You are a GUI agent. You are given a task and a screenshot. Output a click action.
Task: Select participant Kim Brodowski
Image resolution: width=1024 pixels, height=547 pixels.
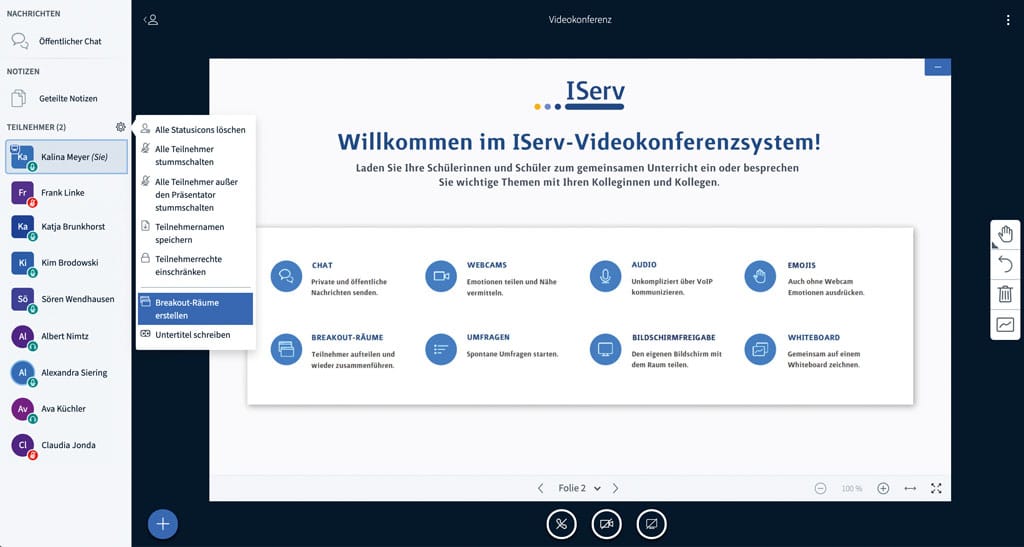[x=67, y=263]
